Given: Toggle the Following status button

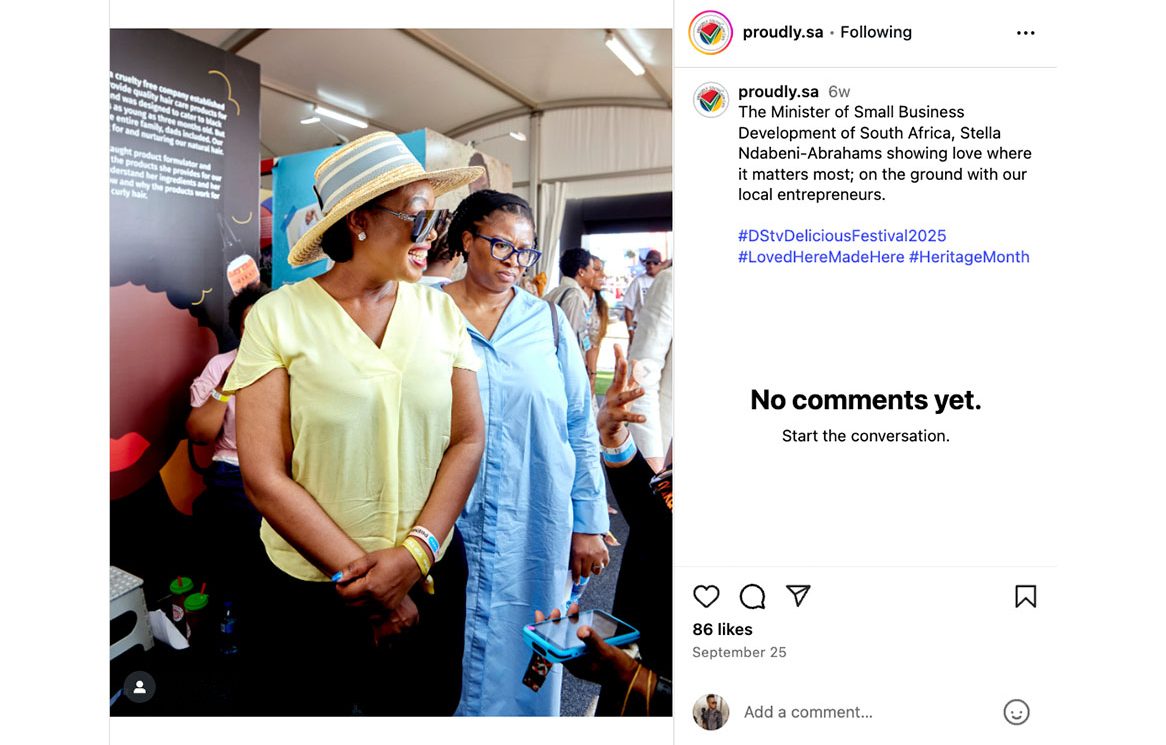Looking at the screenshot, I should pyautogui.click(x=875, y=32).
